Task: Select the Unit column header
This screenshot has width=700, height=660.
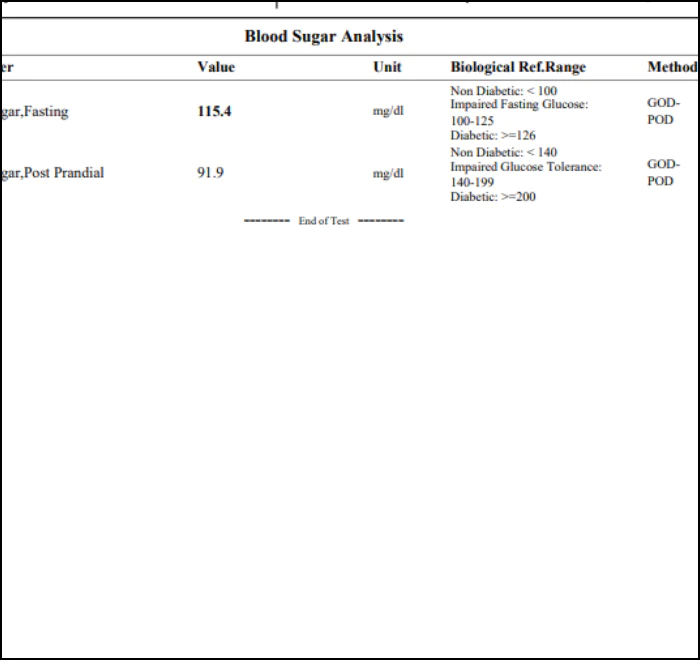Action: point(387,67)
